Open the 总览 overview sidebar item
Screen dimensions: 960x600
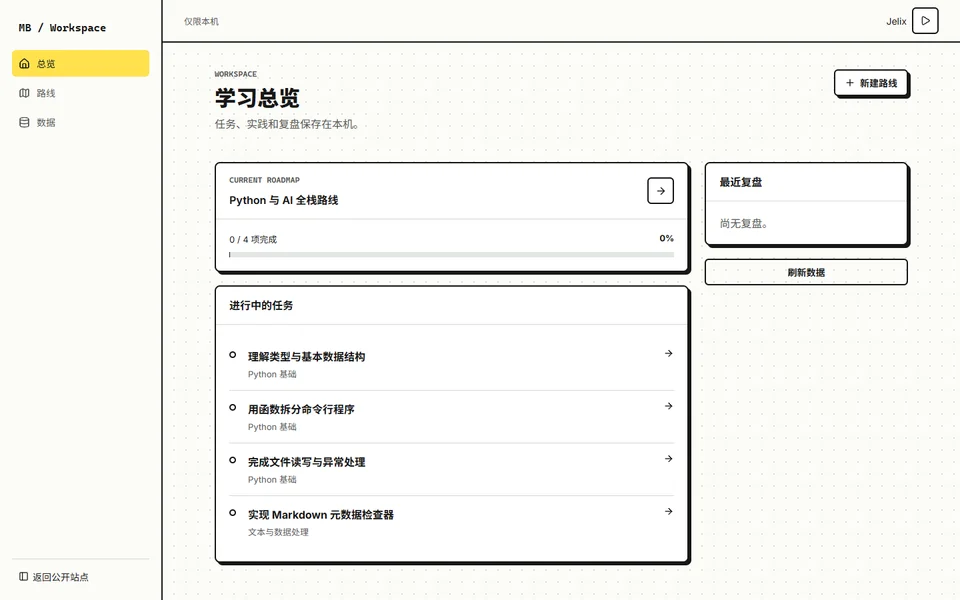coord(80,64)
